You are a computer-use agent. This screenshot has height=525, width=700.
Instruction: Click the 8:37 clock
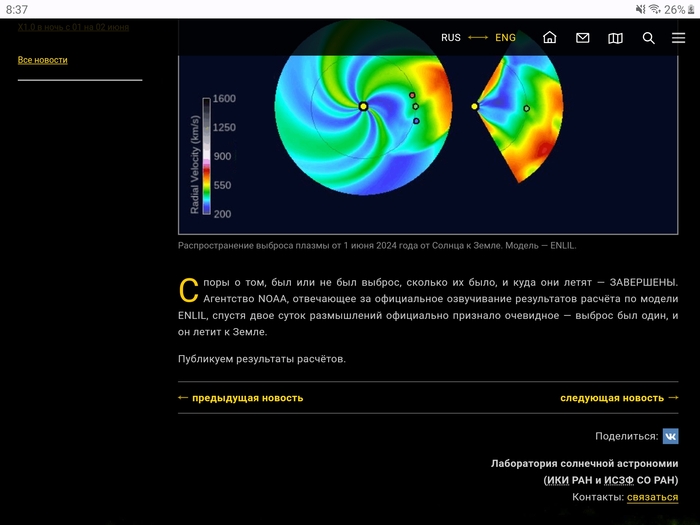click(x=17, y=9)
